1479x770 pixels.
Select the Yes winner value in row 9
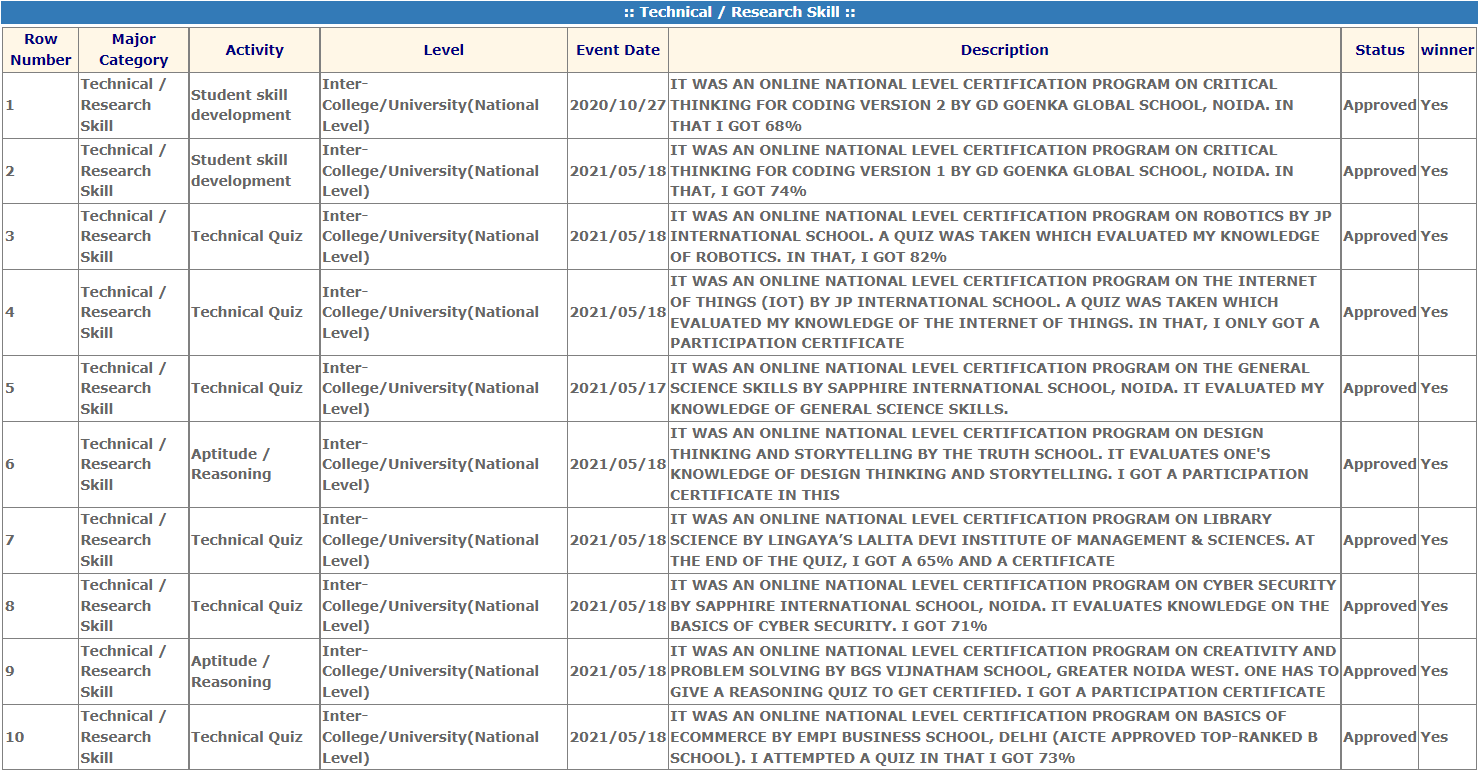click(1434, 671)
